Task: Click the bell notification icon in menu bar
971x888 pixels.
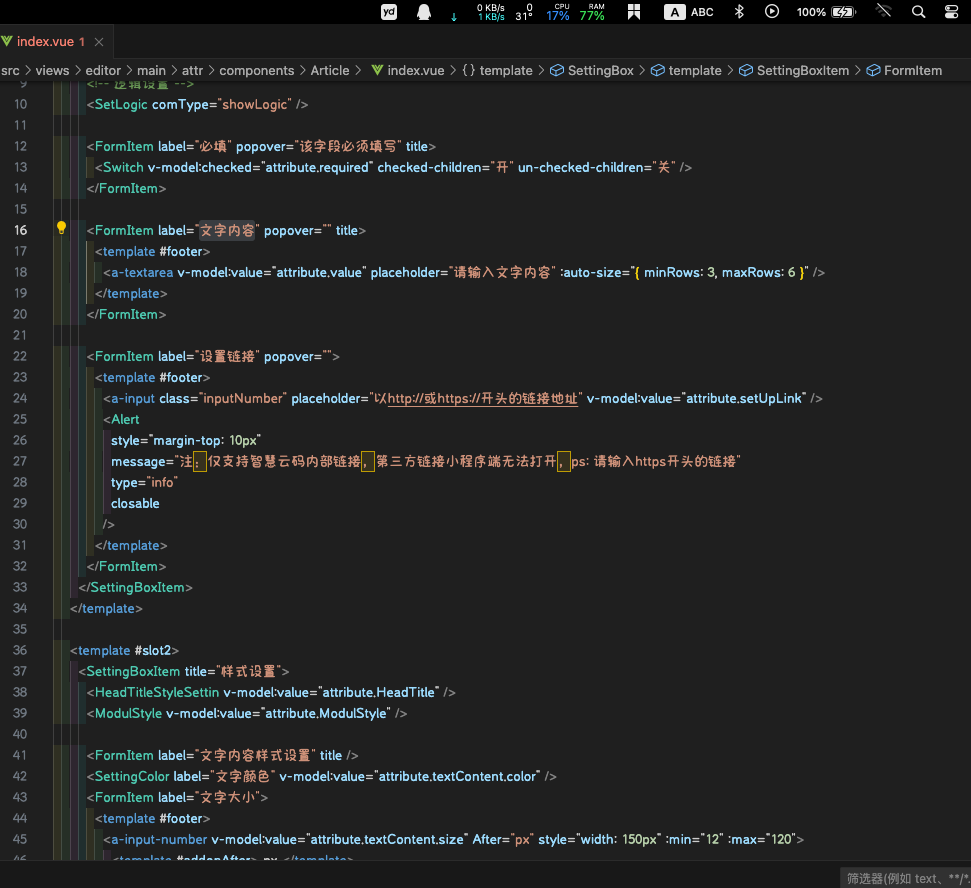Action: (424, 12)
